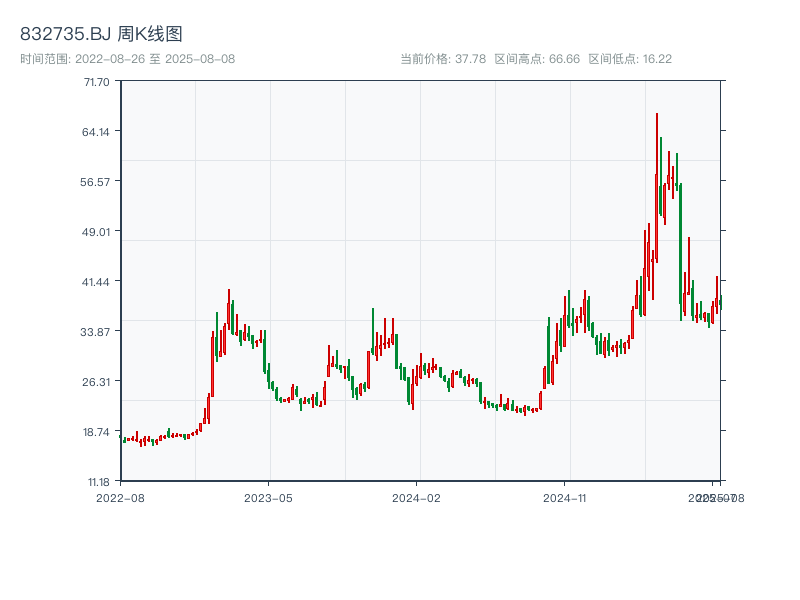This screenshot has height=600, width=800.
Task: Click the x-axis label 2024-02
Action: [416, 498]
